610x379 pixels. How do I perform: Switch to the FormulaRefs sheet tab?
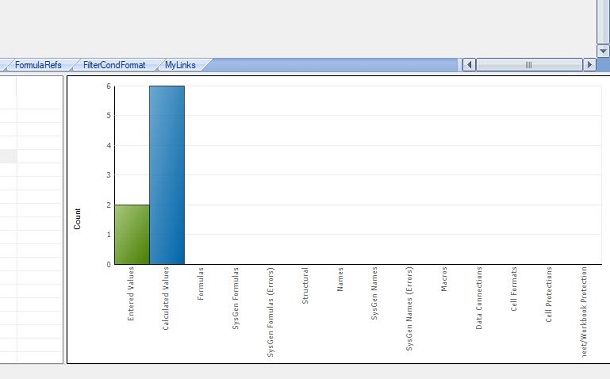(x=38, y=65)
